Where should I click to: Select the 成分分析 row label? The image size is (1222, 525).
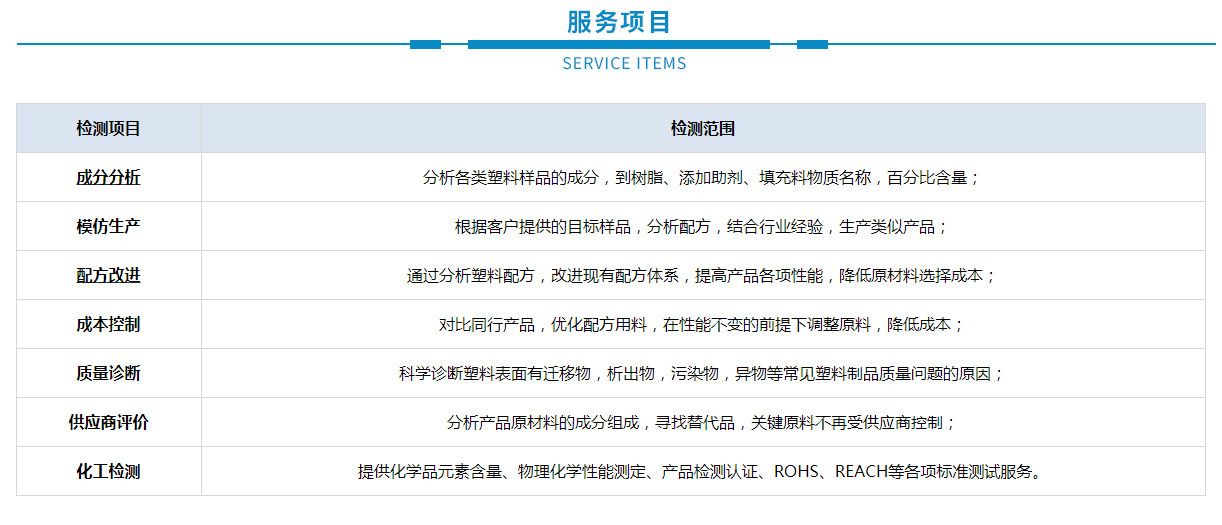pos(109,177)
